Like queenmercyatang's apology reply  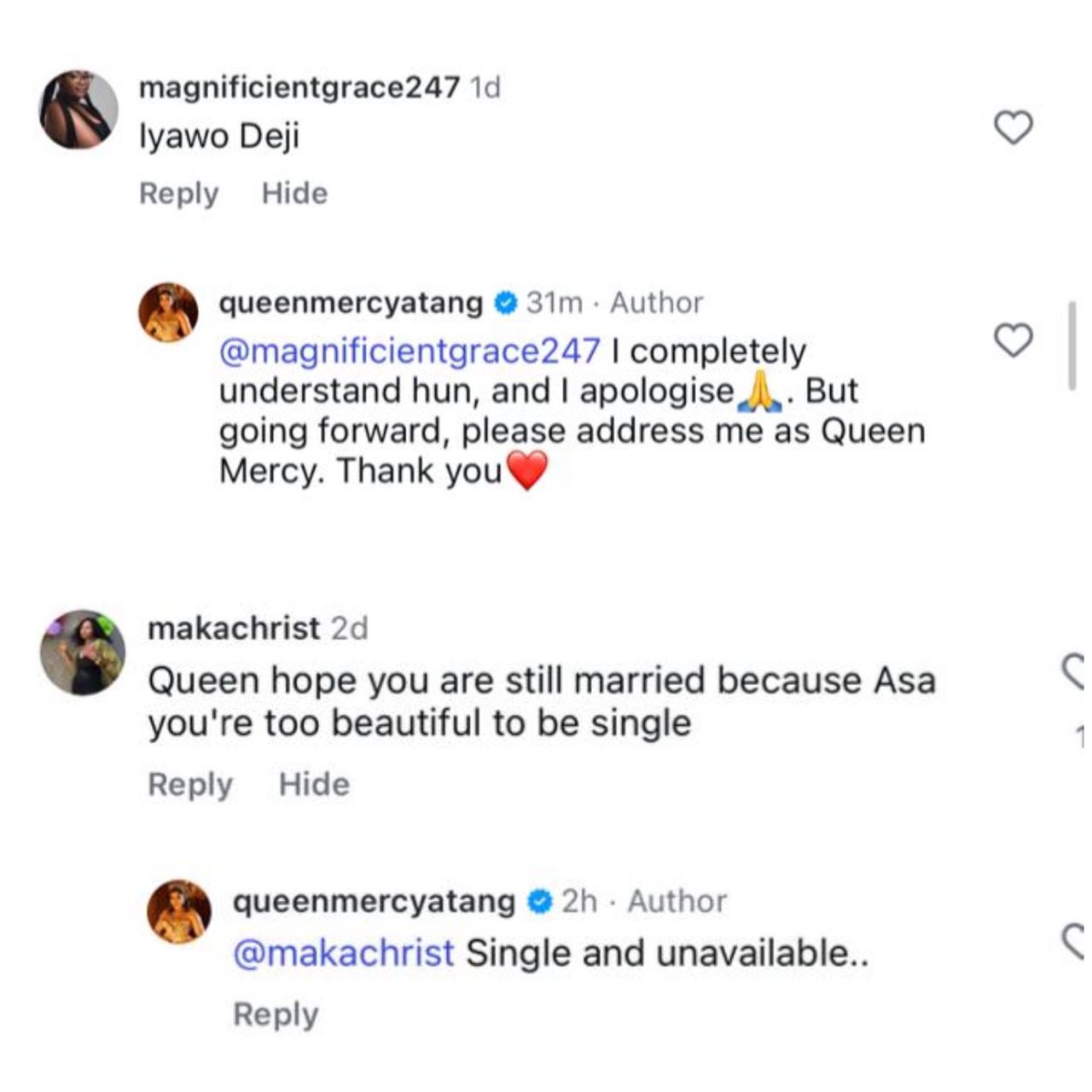point(1014,341)
